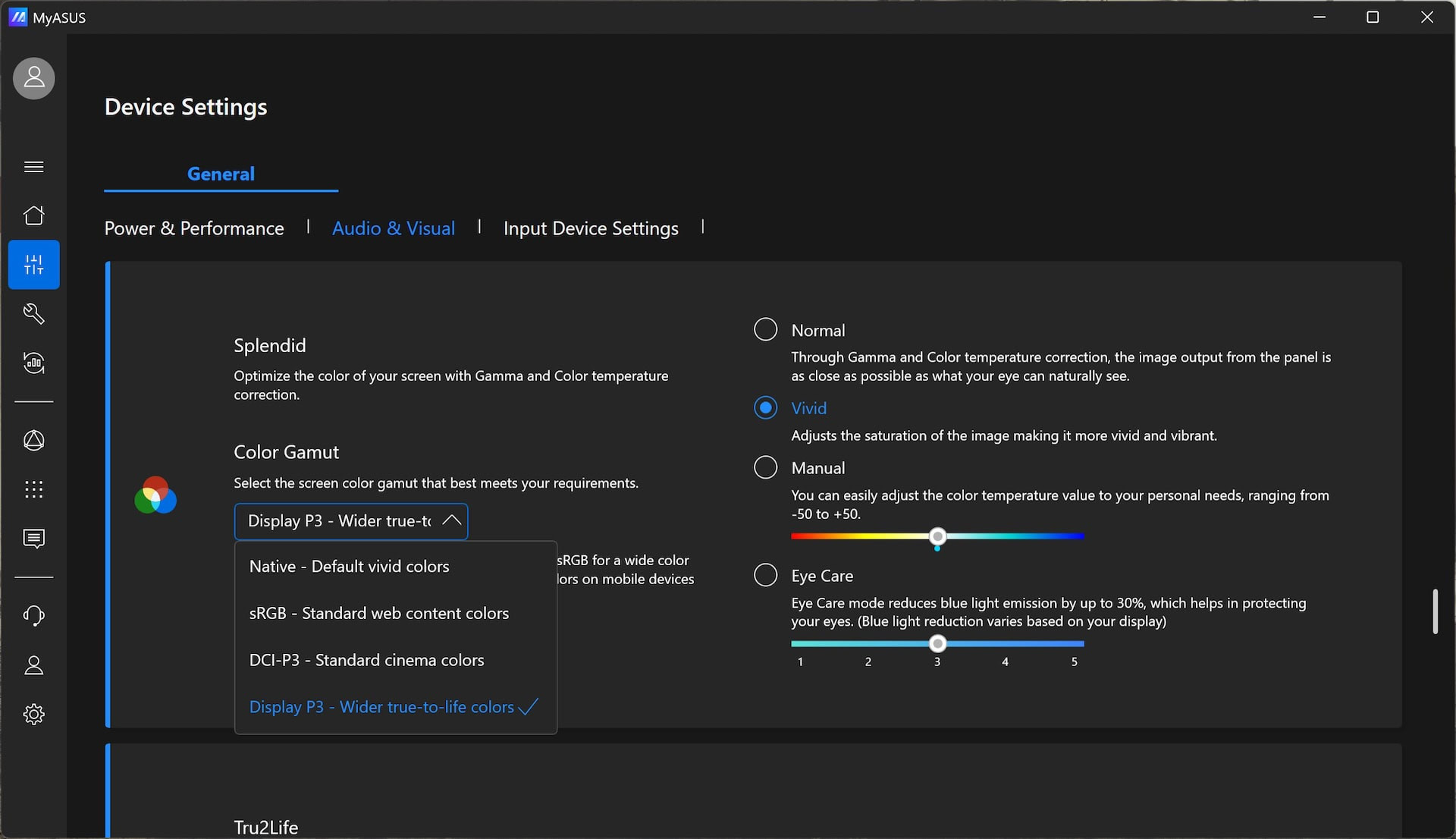Minimize the MyASUS window

tap(1319, 17)
